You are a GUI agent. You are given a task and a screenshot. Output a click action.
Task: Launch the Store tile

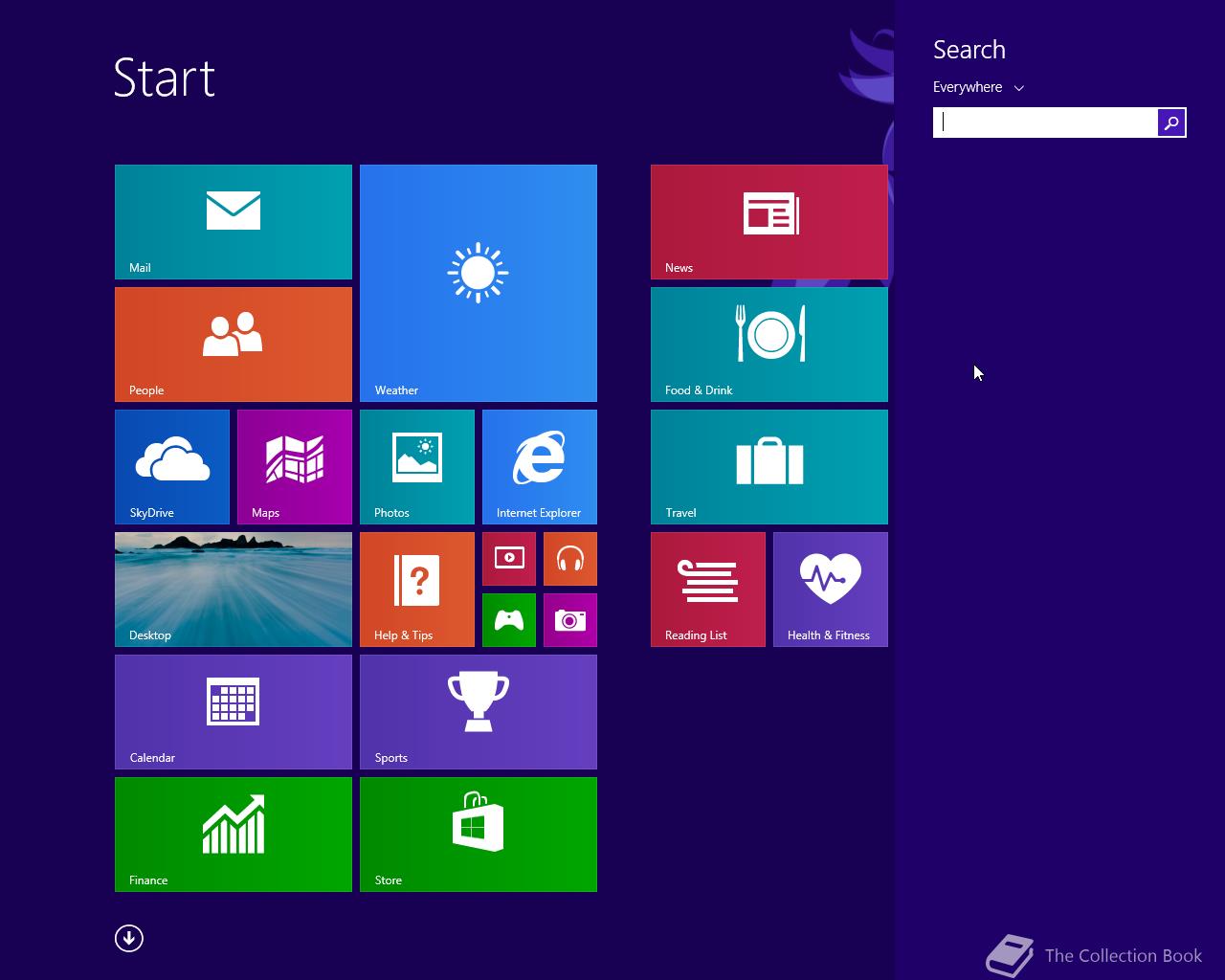(479, 835)
